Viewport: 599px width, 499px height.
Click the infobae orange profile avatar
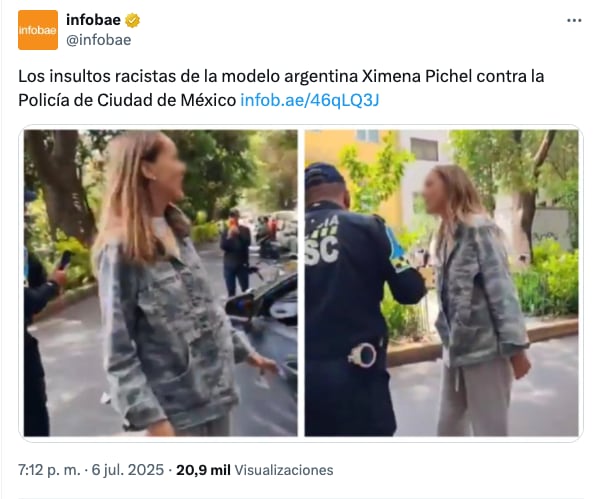point(38,30)
